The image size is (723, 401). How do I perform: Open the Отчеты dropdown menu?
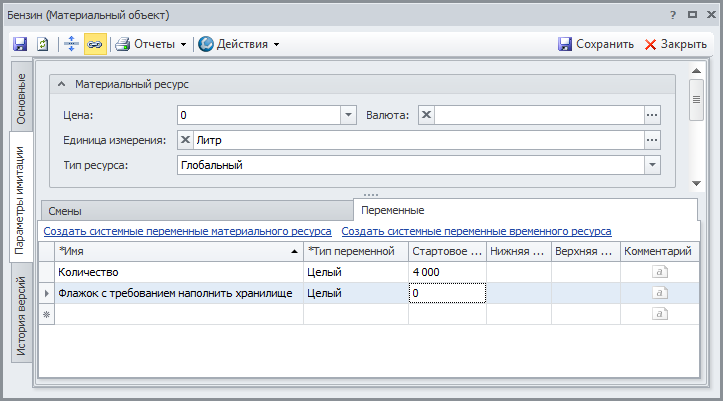tap(151, 44)
